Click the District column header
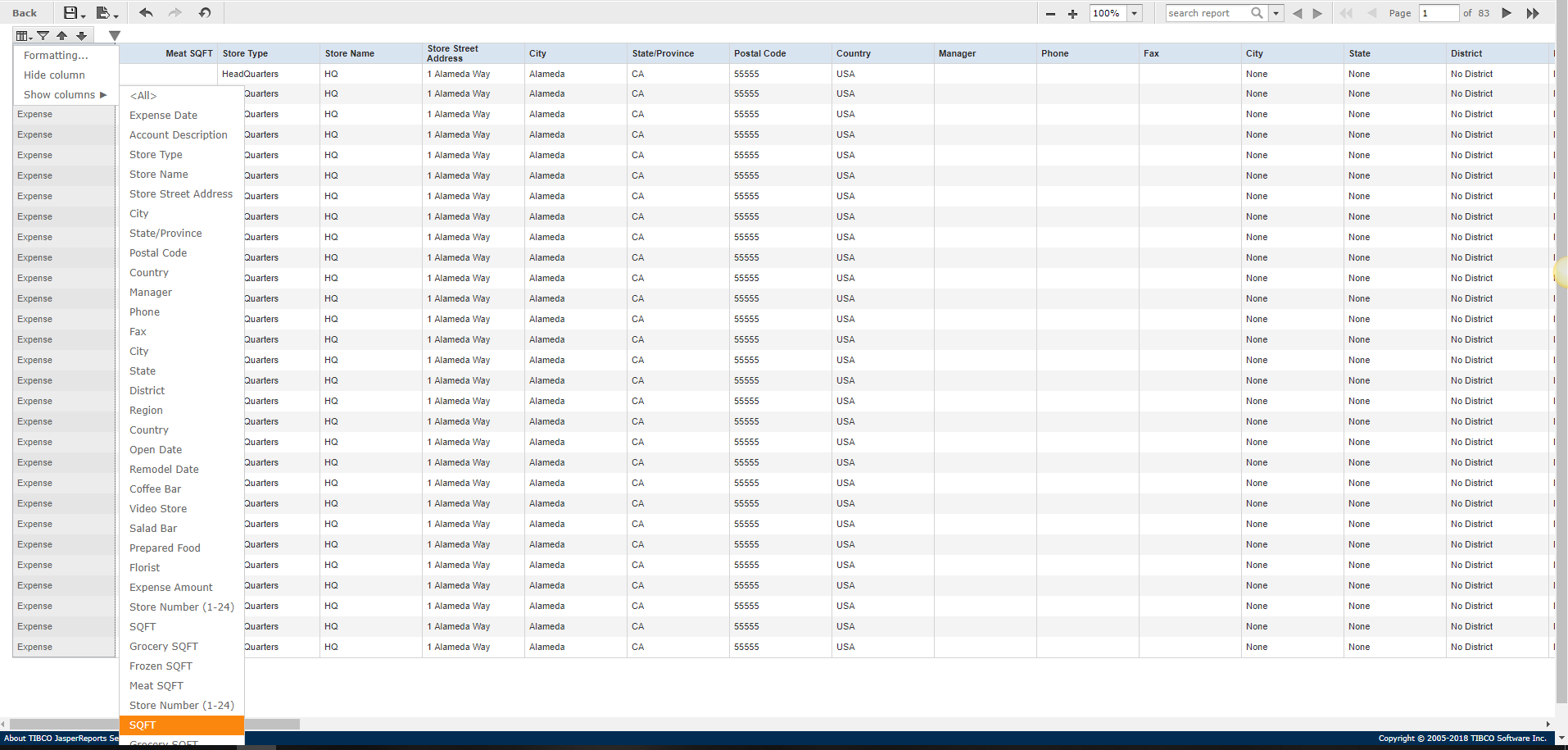 [x=1497, y=53]
